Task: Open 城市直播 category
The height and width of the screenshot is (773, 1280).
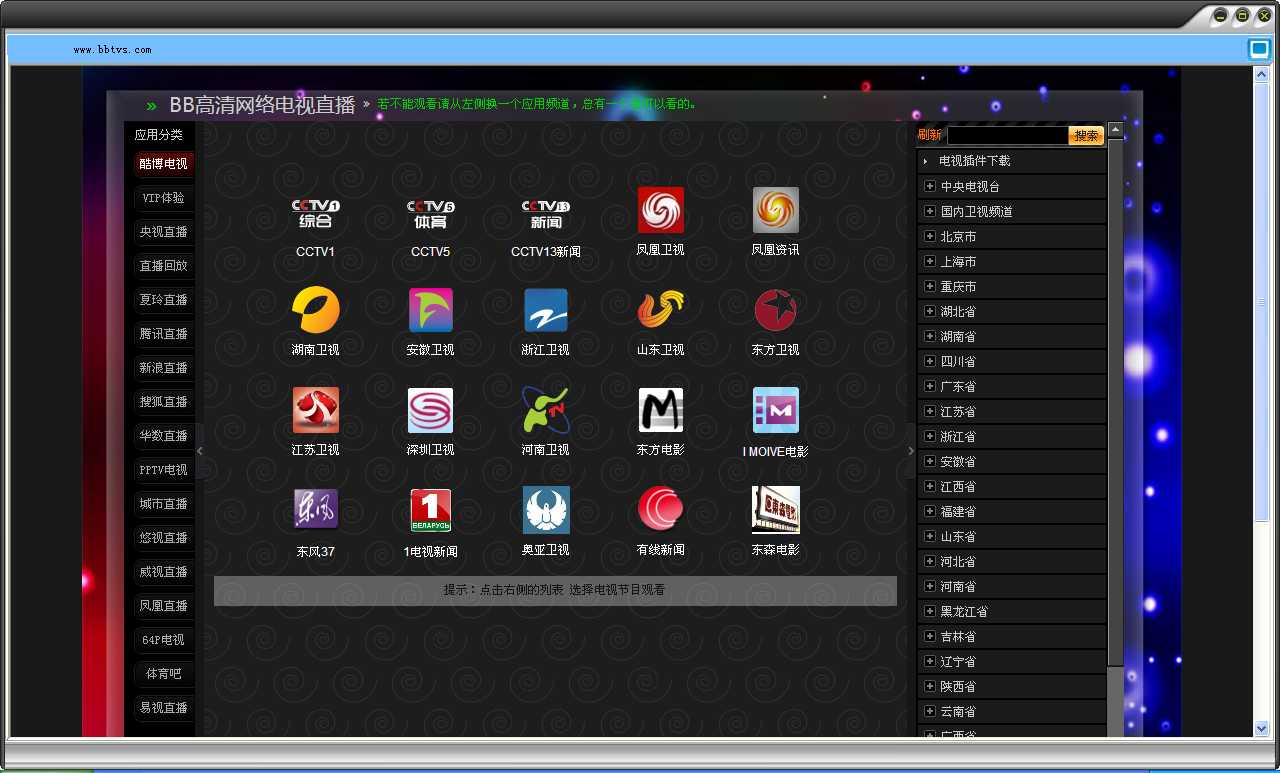Action: [x=163, y=504]
